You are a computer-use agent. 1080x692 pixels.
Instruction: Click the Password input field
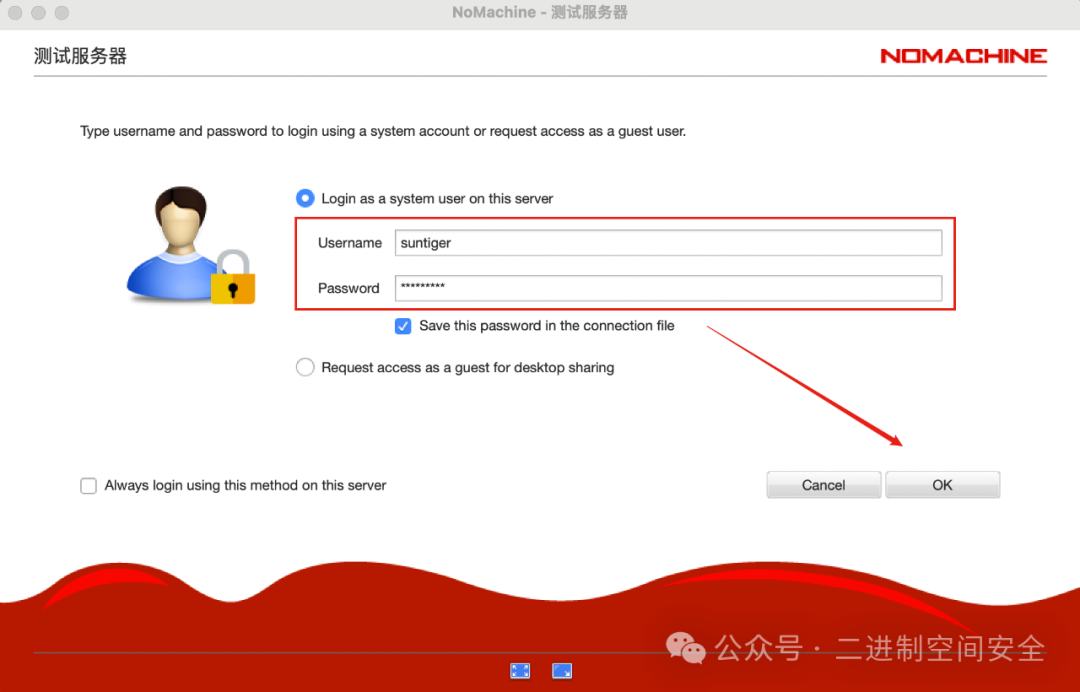click(x=668, y=288)
